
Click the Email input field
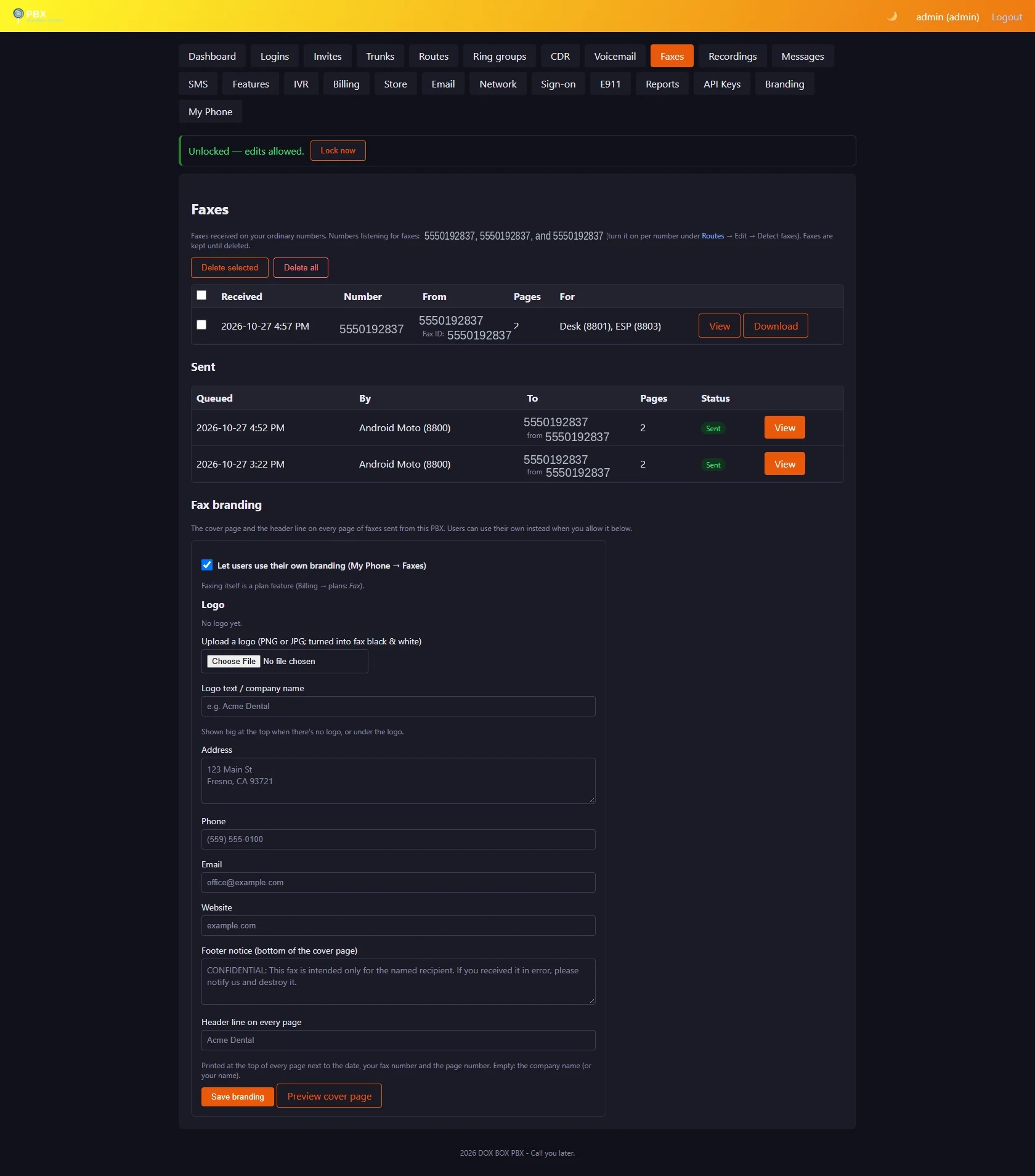pyautogui.click(x=398, y=882)
